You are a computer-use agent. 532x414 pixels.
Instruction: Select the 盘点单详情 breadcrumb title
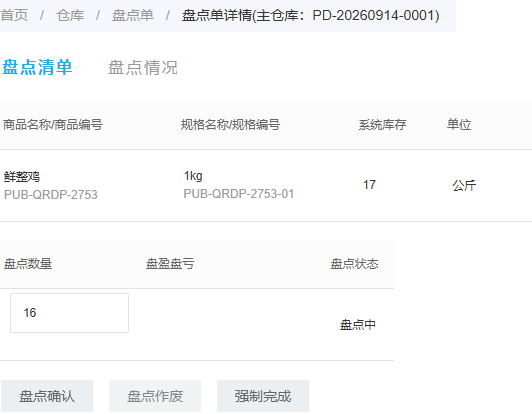point(310,15)
